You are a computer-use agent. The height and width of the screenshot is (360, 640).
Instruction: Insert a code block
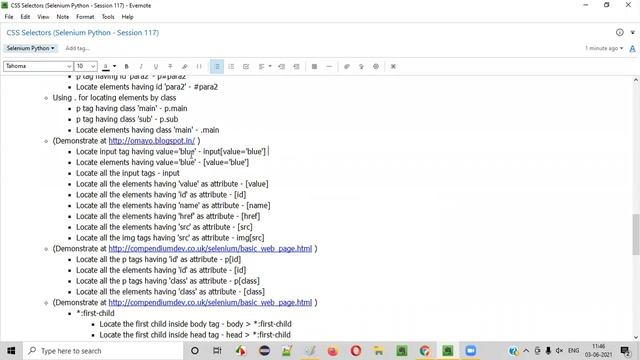coord(199,66)
